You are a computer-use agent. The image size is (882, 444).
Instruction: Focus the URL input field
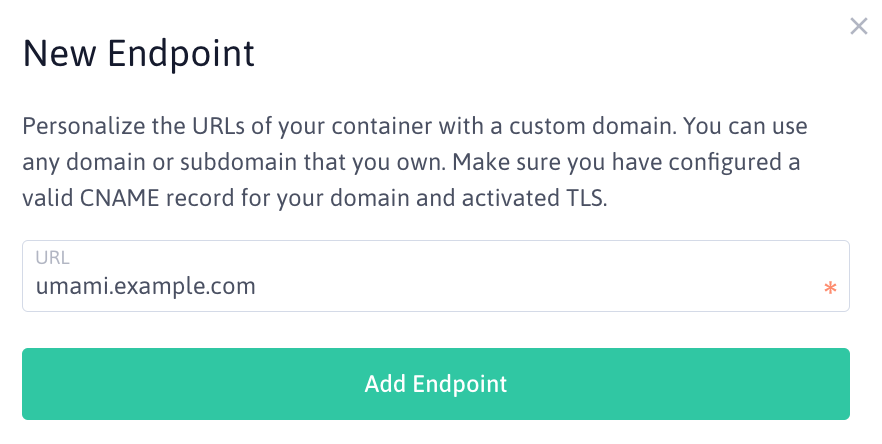click(x=436, y=276)
